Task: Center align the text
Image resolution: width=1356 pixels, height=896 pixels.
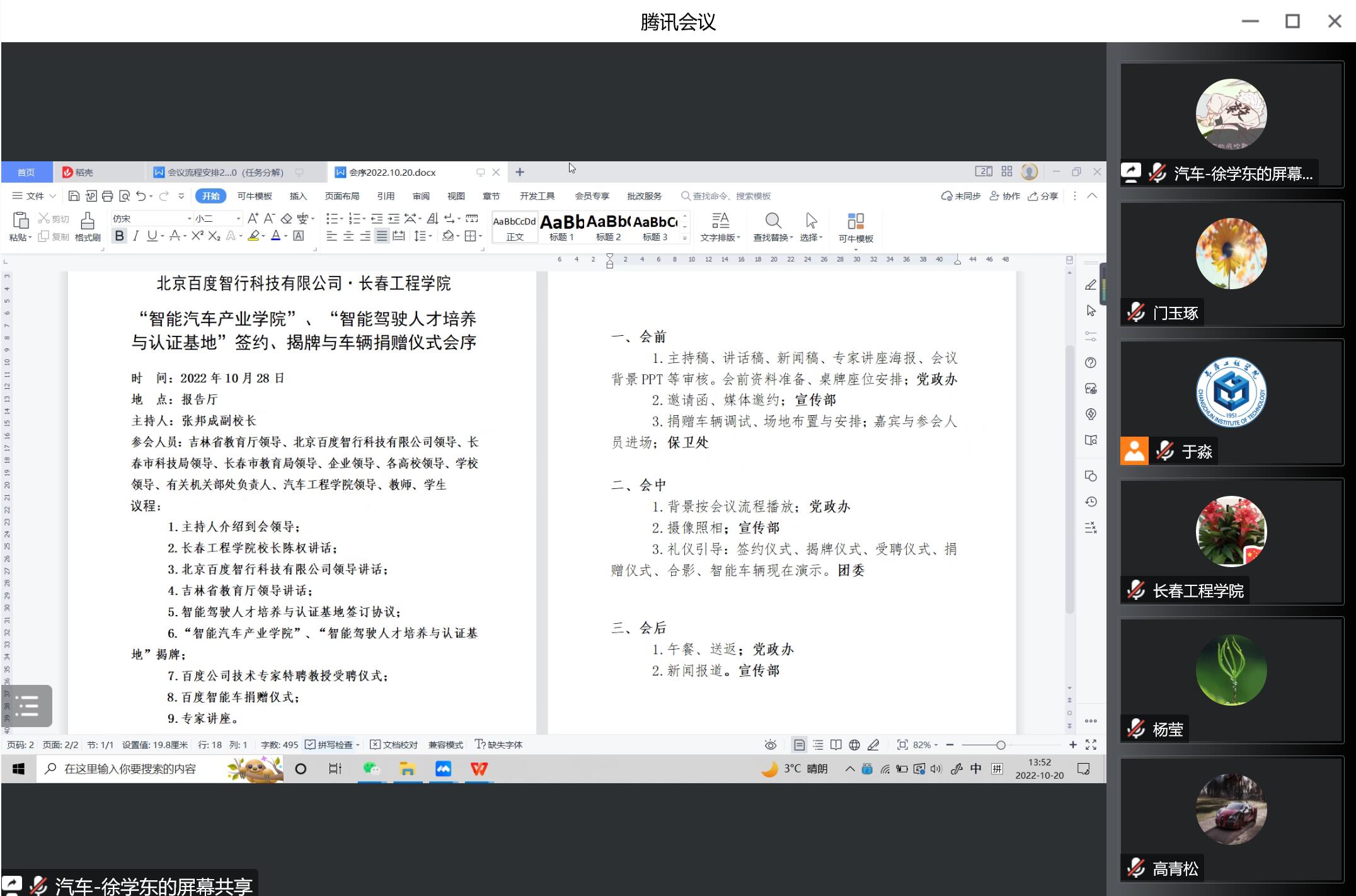Action: tap(348, 236)
